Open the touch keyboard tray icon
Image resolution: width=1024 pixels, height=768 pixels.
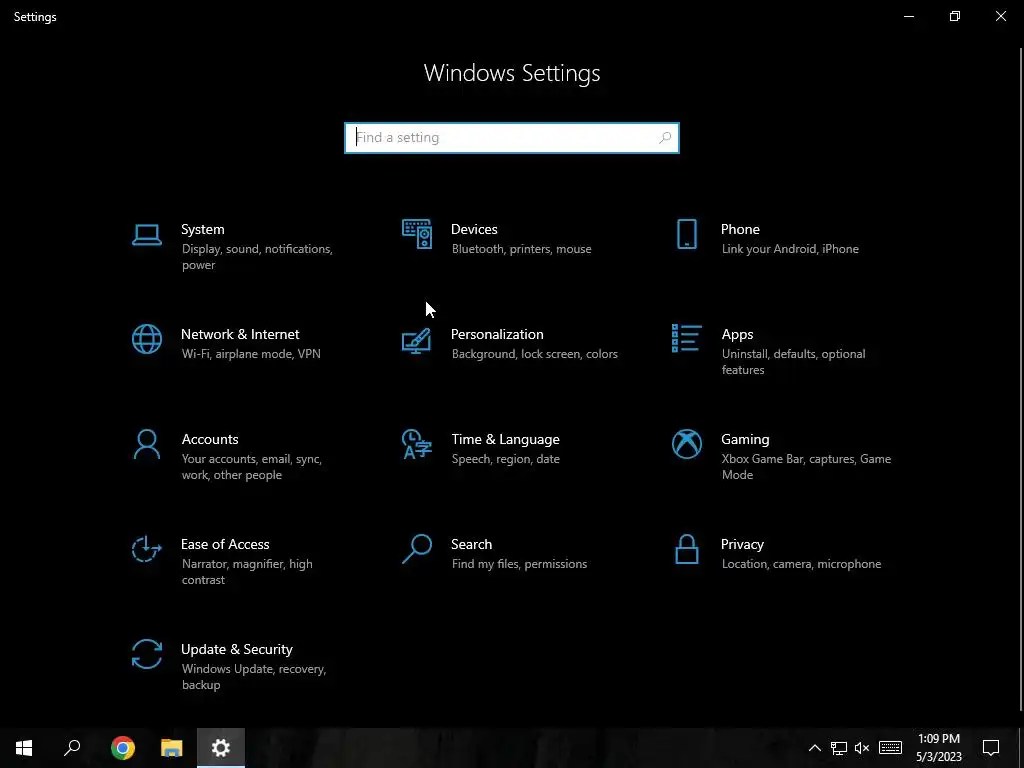pyautogui.click(x=890, y=748)
